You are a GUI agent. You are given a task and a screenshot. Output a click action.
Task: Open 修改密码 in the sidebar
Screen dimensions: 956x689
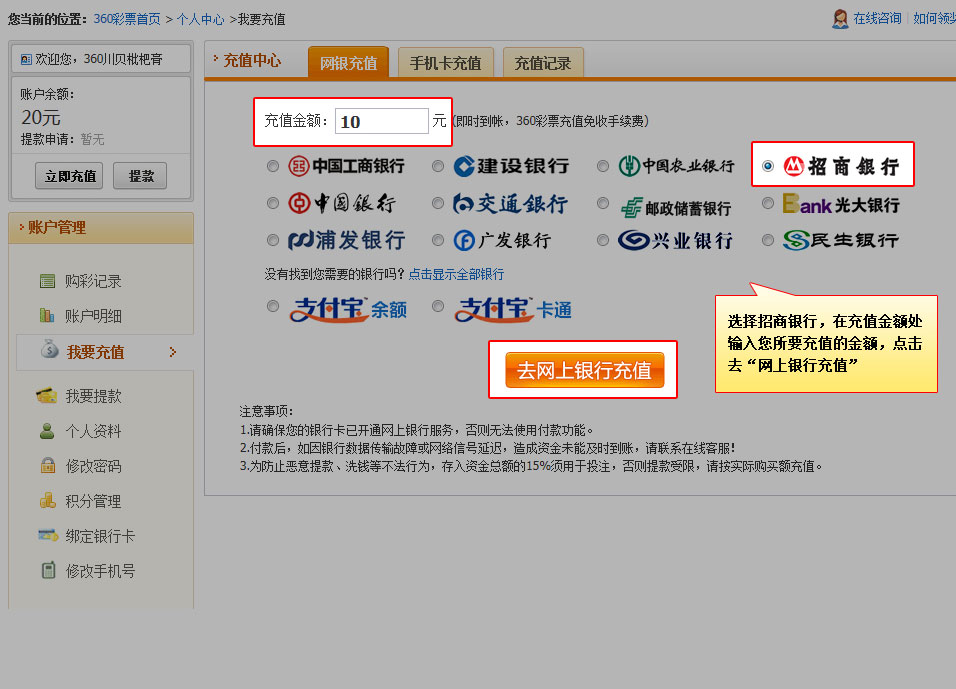click(93, 466)
